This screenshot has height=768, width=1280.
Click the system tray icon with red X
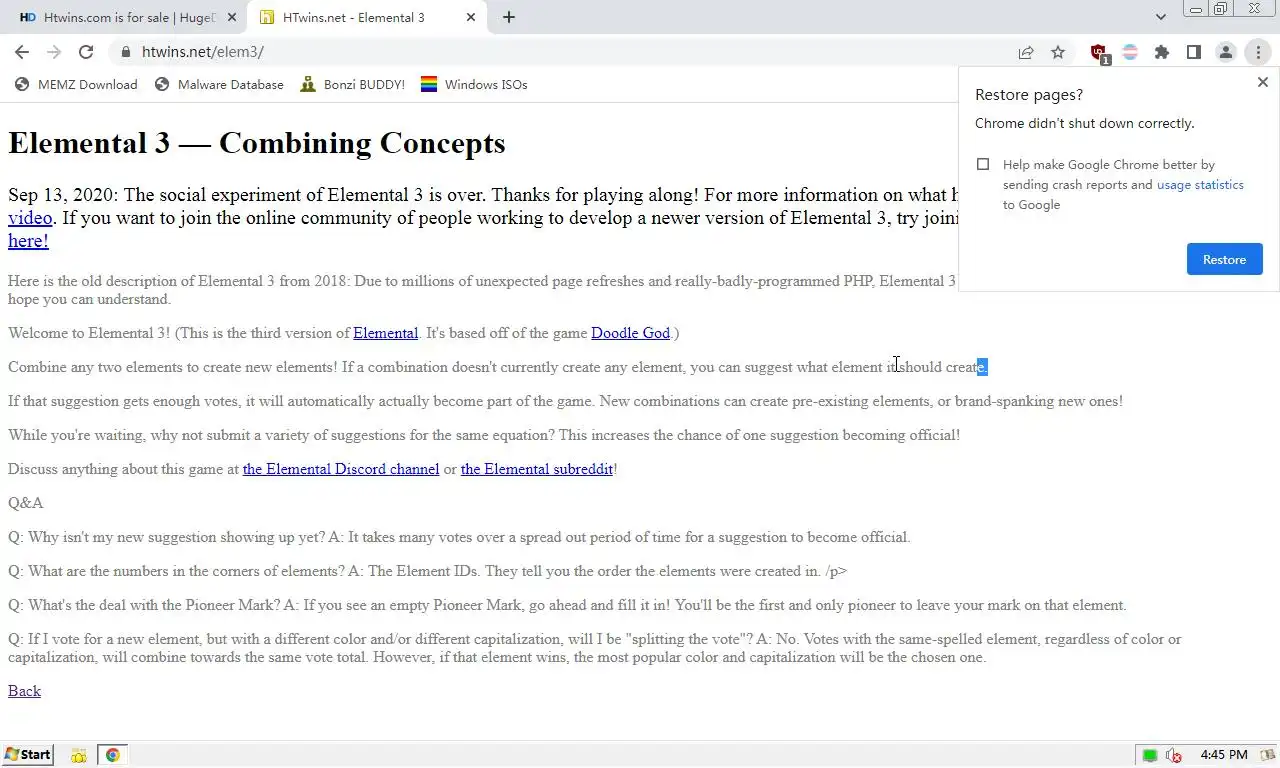[x=1174, y=755]
